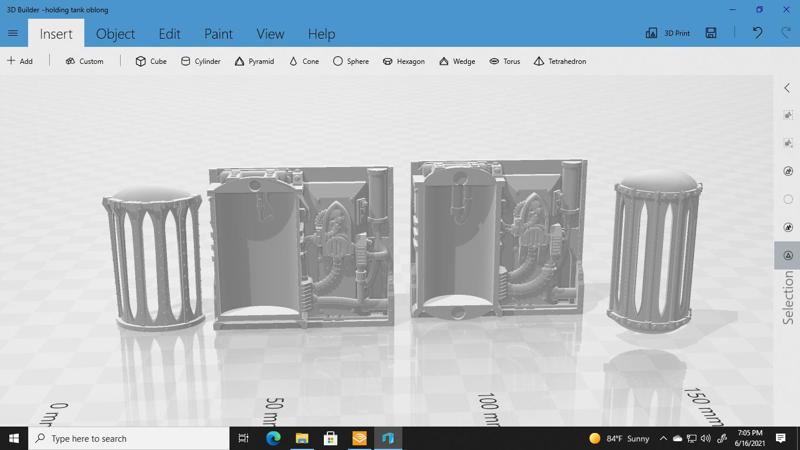The width and height of the screenshot is (800, 450).
Task: Switch to the Insert tab
Action: [56, 34]
